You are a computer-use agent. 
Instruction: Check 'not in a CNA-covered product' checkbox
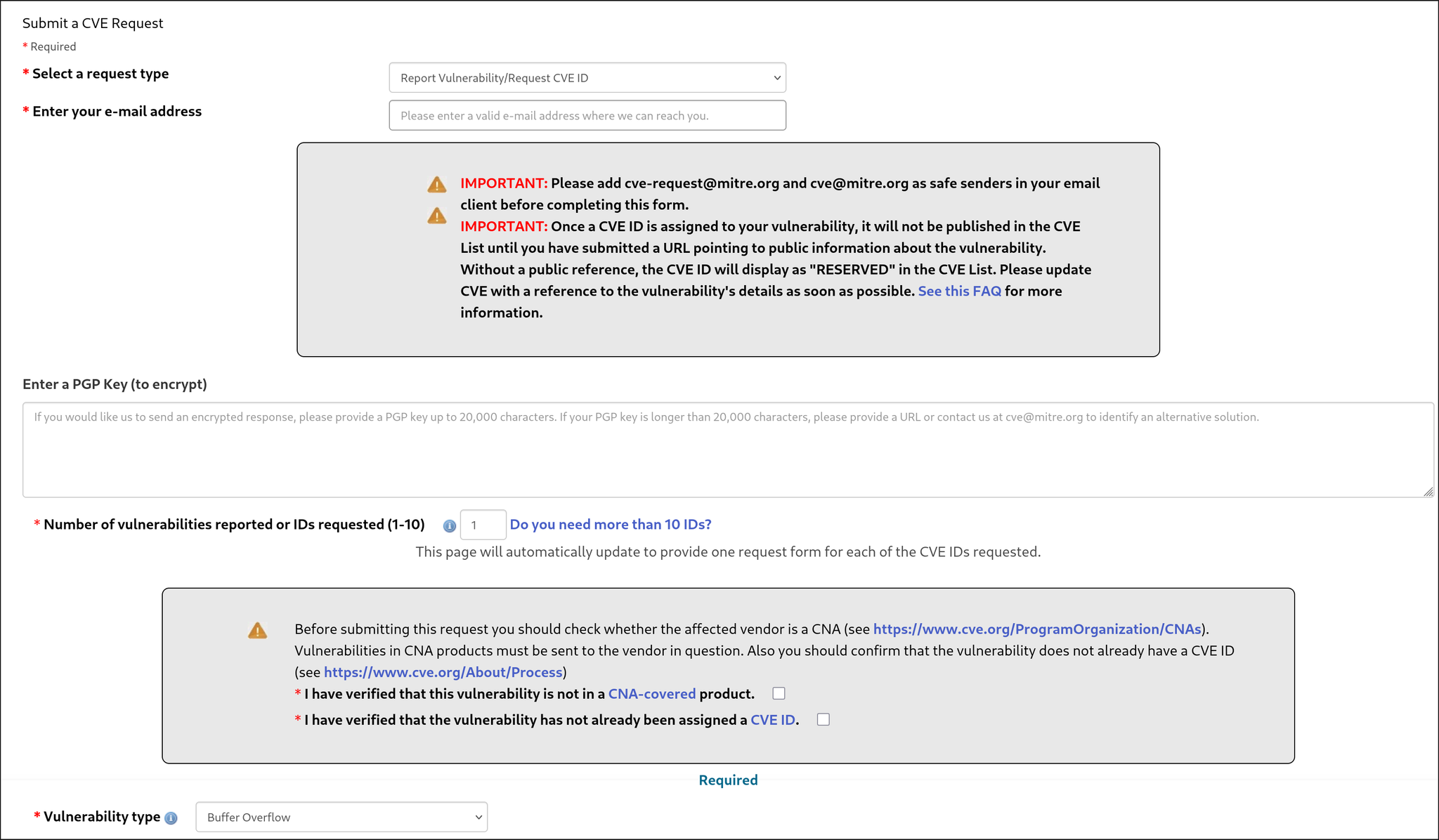[779, 693]
